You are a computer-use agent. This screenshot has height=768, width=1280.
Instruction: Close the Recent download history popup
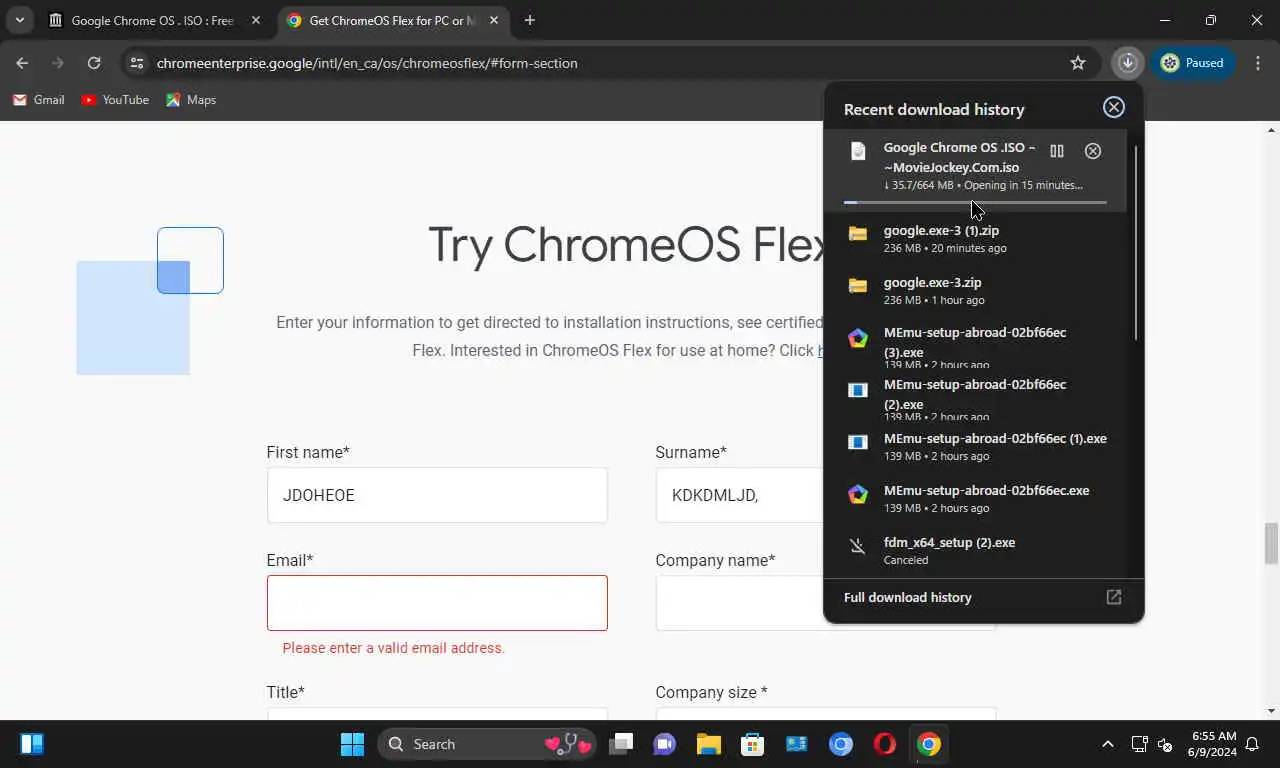click(1114, 108)
